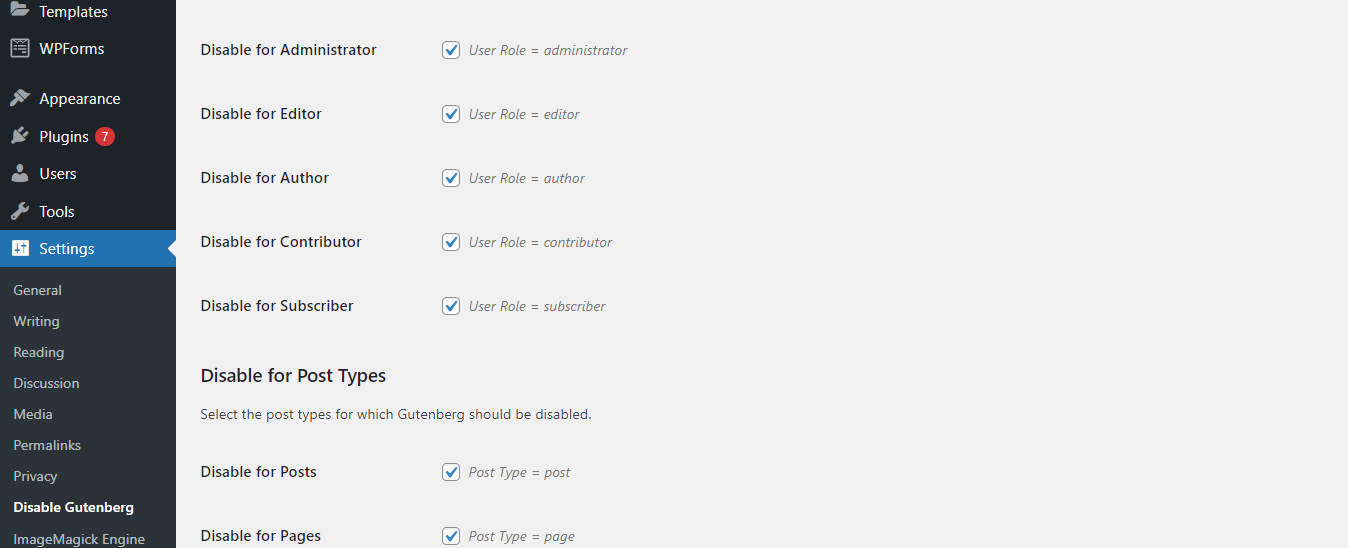Open General settings submenu item
This screenshot has width=1348, height=548.
[x=38, y=290]
